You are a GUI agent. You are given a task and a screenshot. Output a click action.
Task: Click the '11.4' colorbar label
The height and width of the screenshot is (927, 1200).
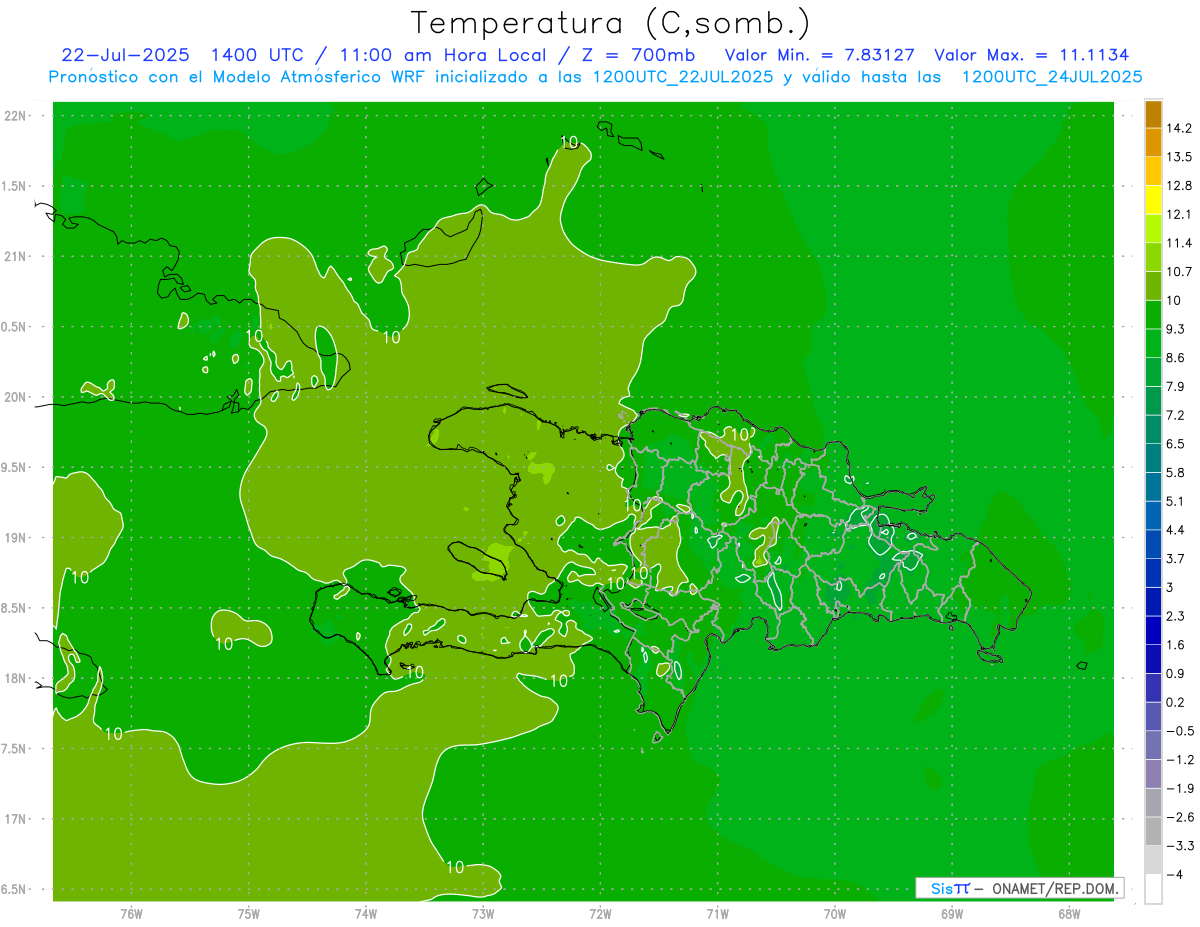[x=1179, y=243]
